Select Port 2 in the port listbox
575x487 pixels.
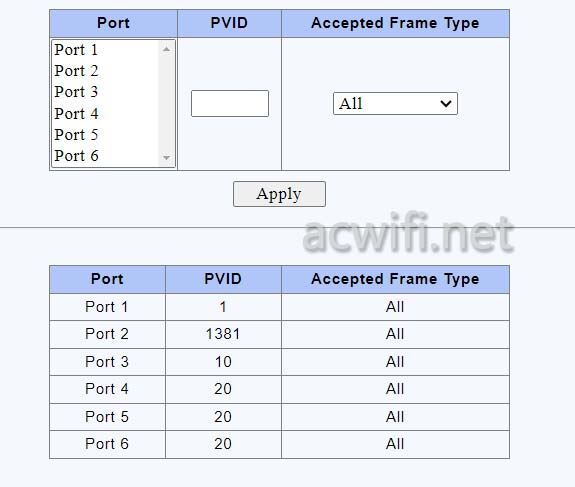click(x=106, y=71)
